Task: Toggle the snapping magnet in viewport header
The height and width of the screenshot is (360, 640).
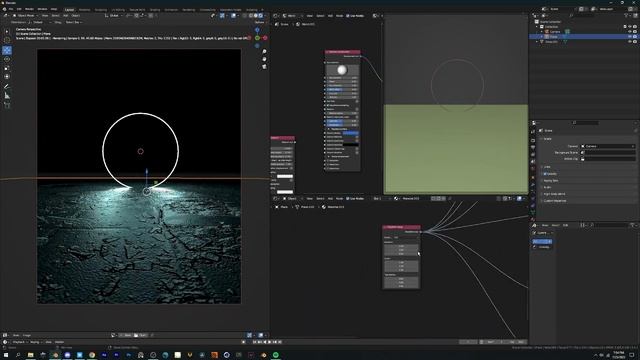Action: 137,16
